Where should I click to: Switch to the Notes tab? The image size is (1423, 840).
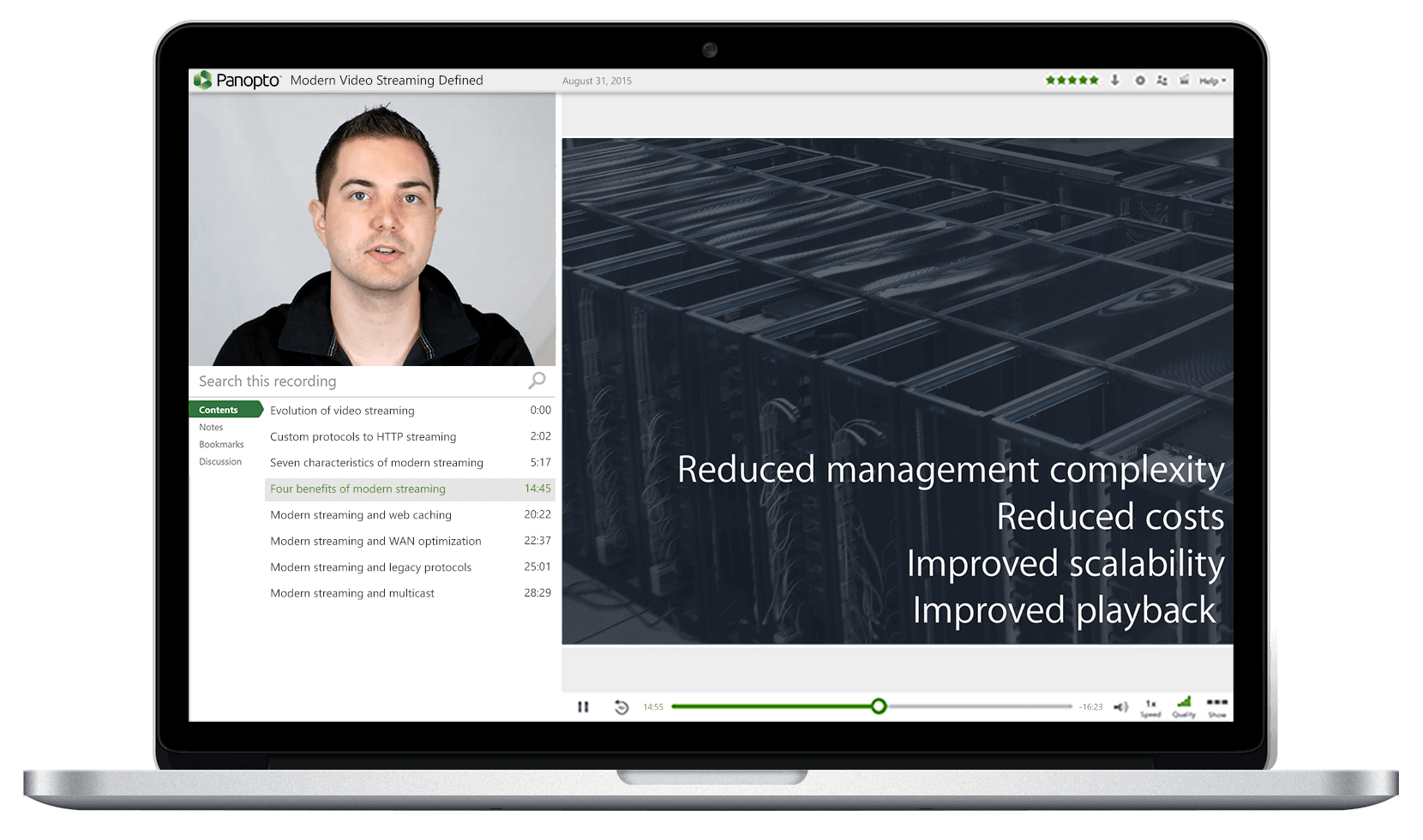211,427
